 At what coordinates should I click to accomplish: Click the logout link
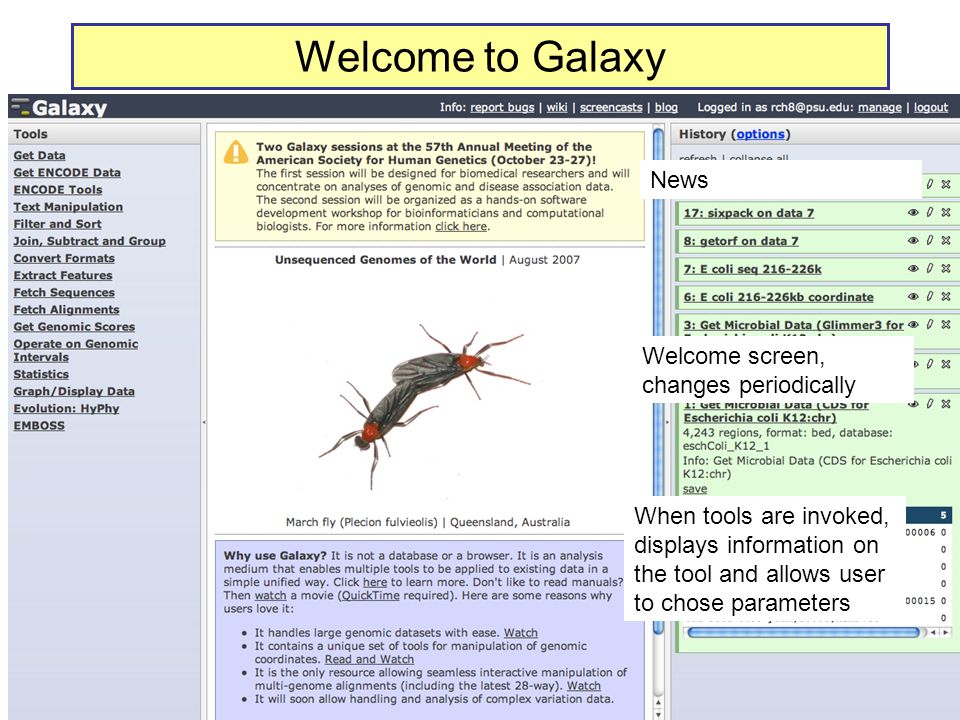coord(931,108)
